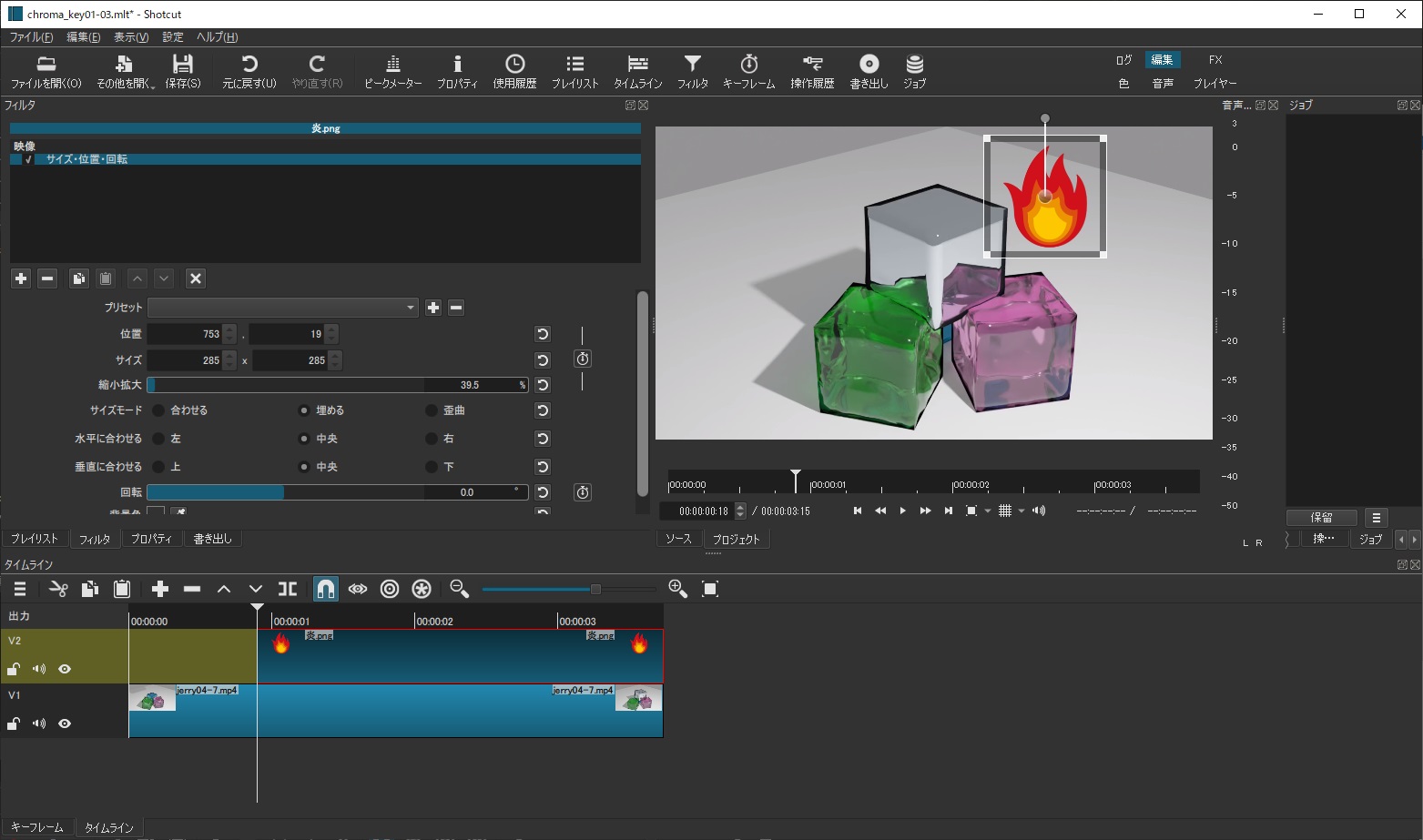Lock the V1 track
This screenshot has width=1423, height=840.
(x=14, y=724)
